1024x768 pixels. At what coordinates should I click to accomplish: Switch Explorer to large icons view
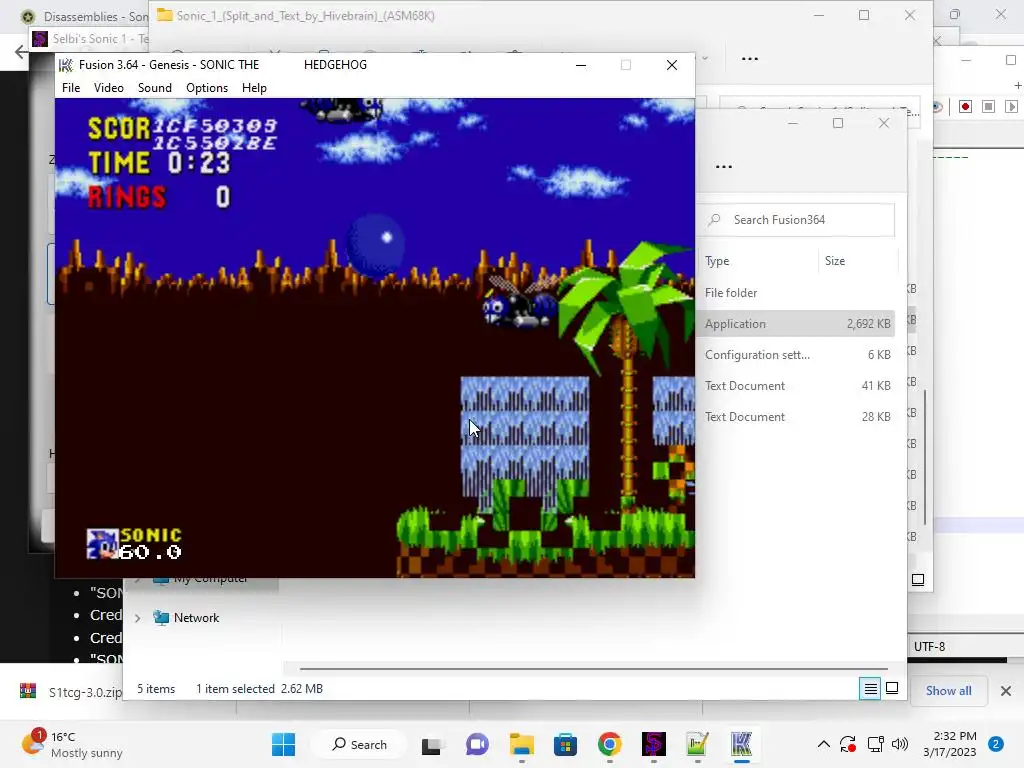pos(892,688)
